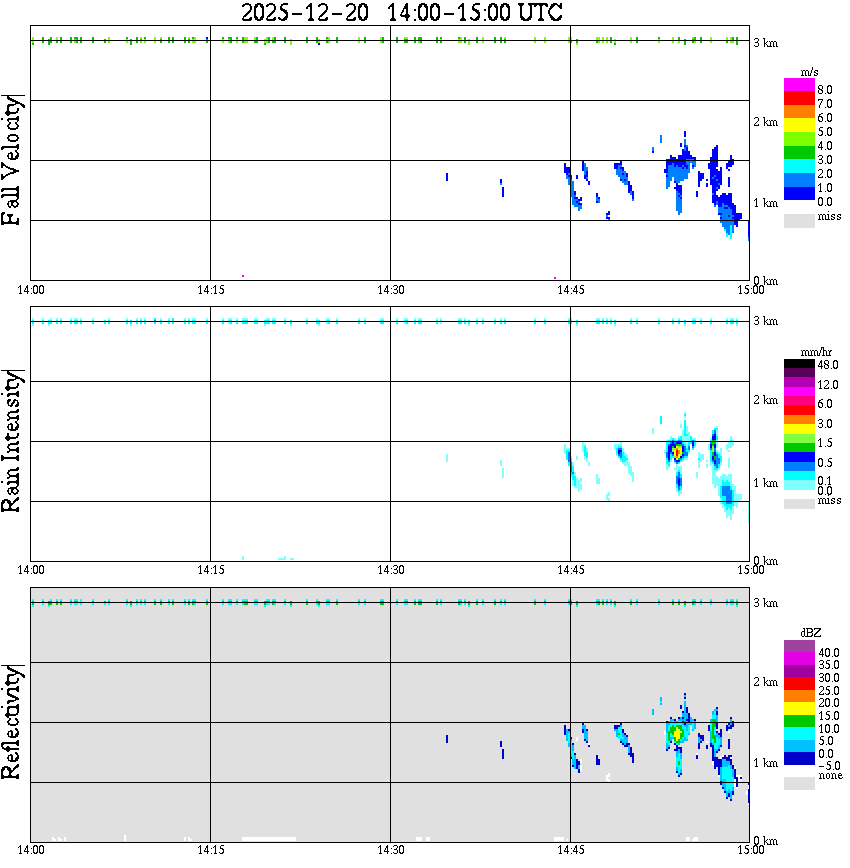Click the '14:30' time label under Reflectivity
The height and width of the screenshot is (868, 850).
pos(391,850)
